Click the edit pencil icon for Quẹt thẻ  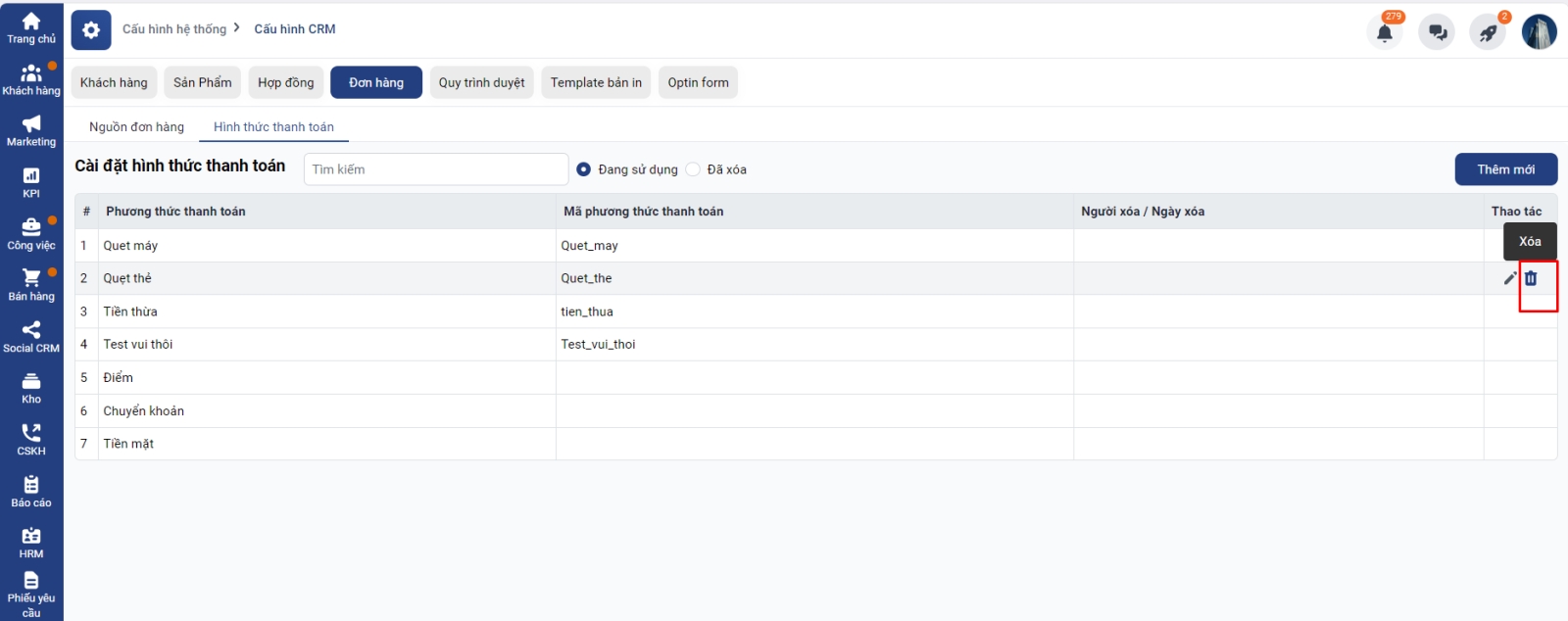point(1509,278)
